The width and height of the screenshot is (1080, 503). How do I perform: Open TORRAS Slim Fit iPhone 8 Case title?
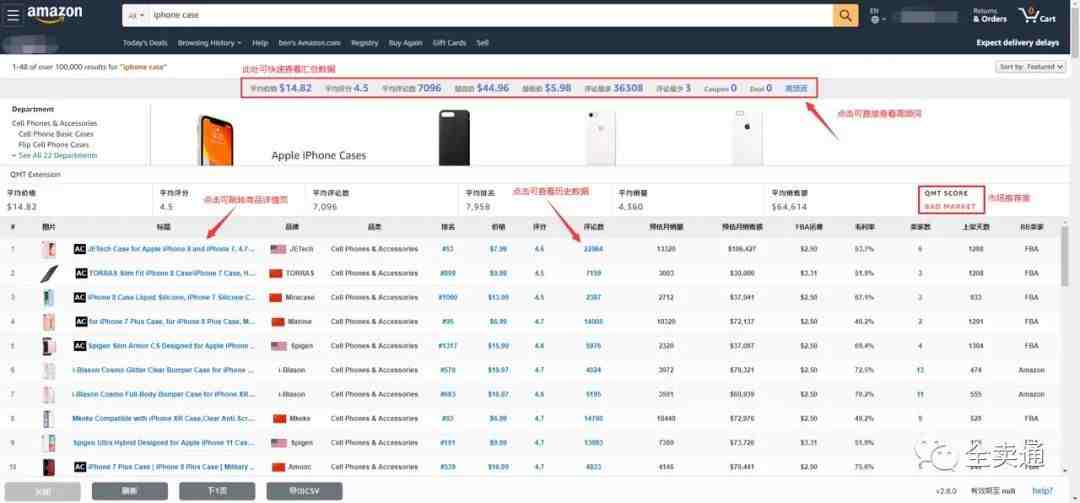tap(172, 273)
